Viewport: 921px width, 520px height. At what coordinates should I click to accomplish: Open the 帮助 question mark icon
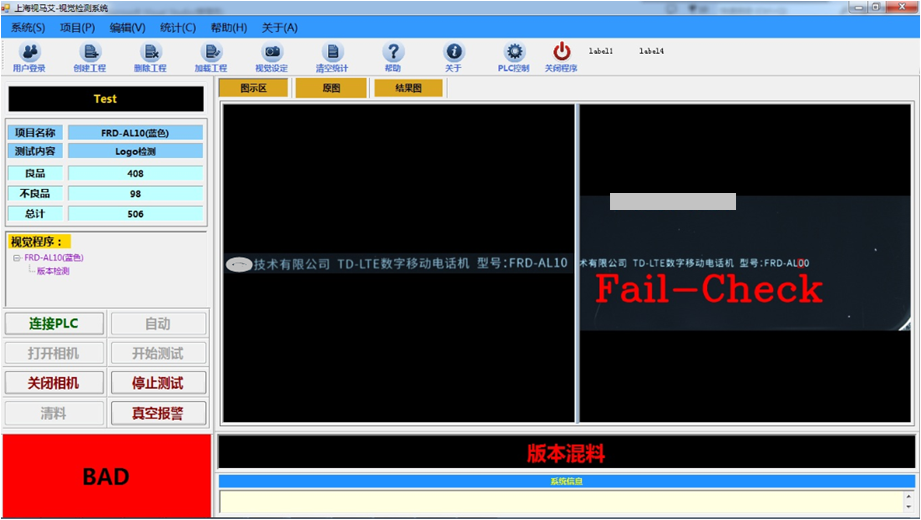click(393, 57)
